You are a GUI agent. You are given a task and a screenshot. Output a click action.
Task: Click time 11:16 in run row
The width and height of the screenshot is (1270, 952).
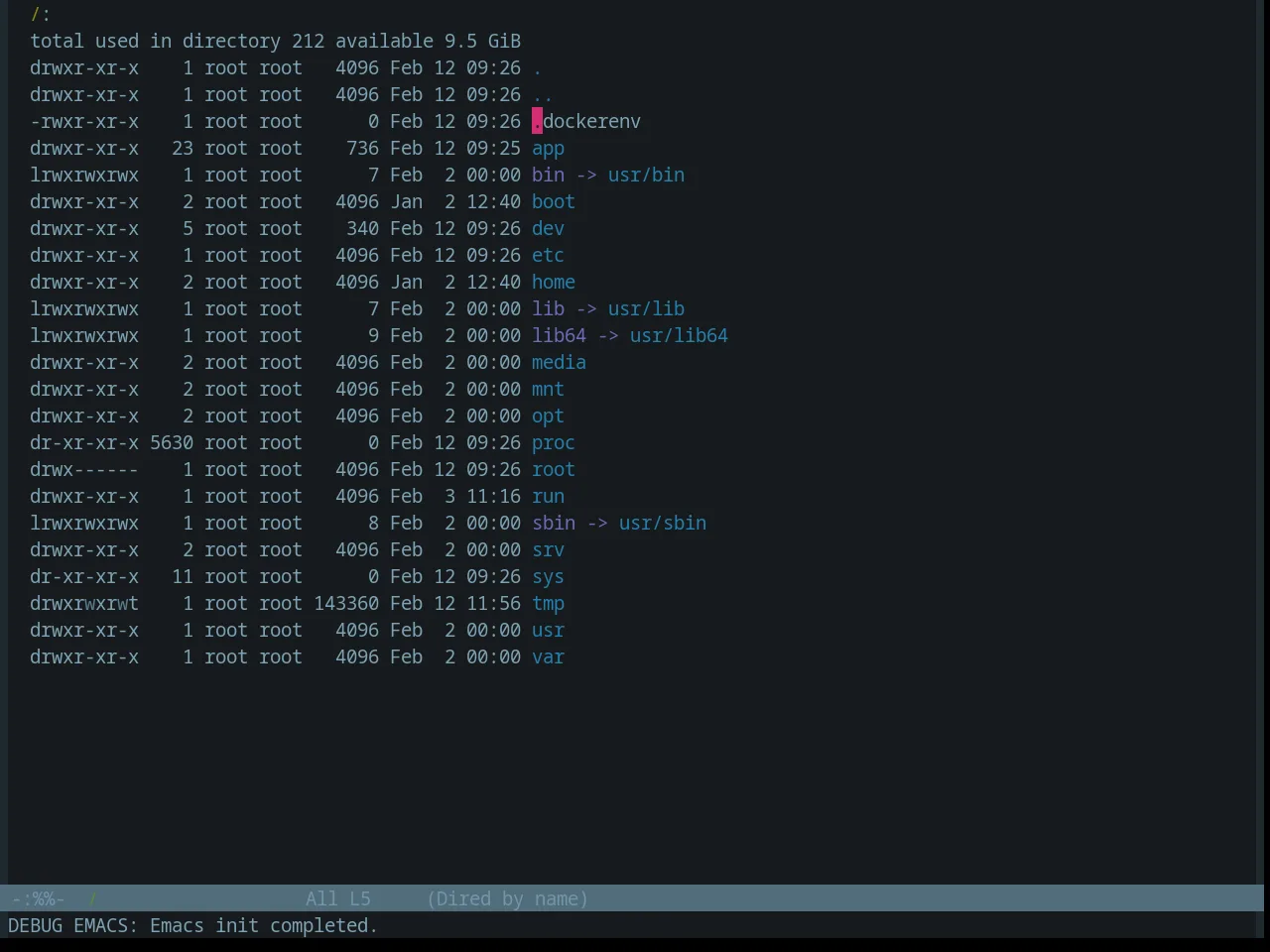click(493, 497)
